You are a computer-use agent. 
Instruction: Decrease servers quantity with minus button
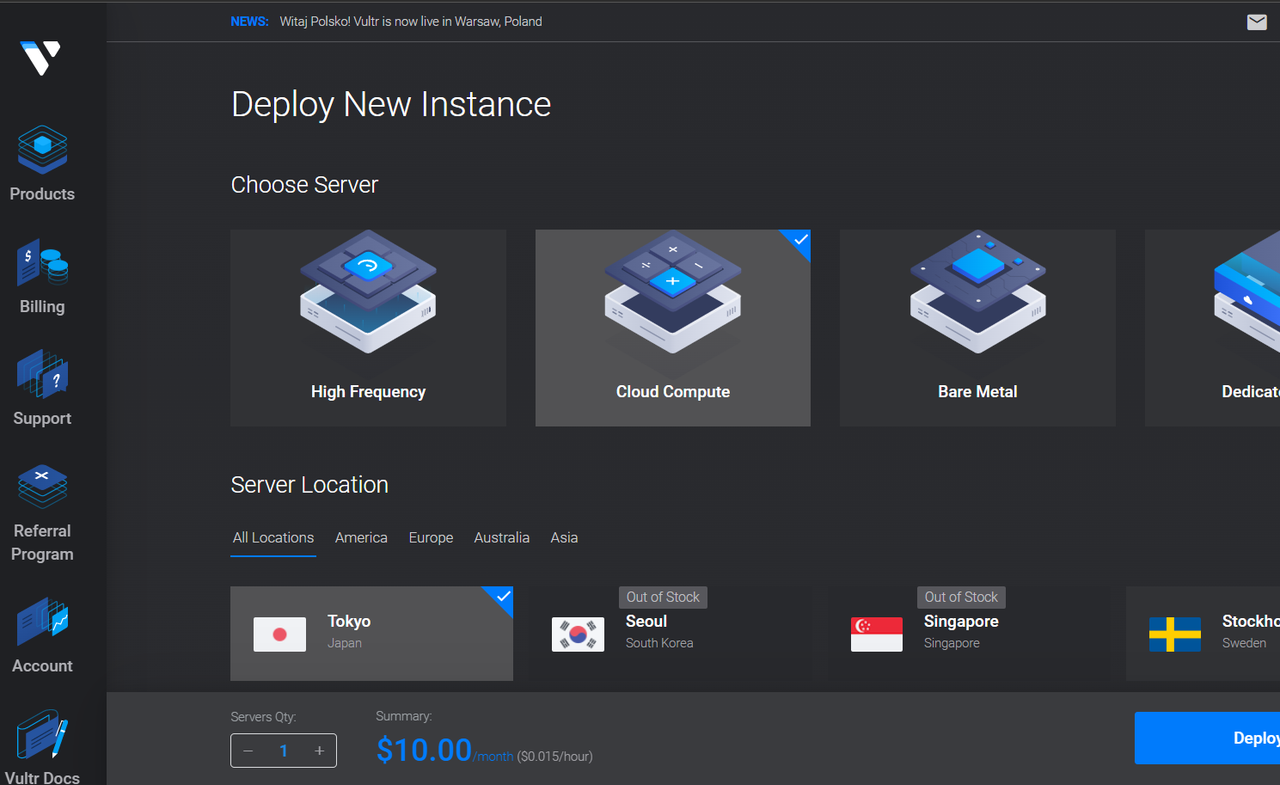pos(248,751)
